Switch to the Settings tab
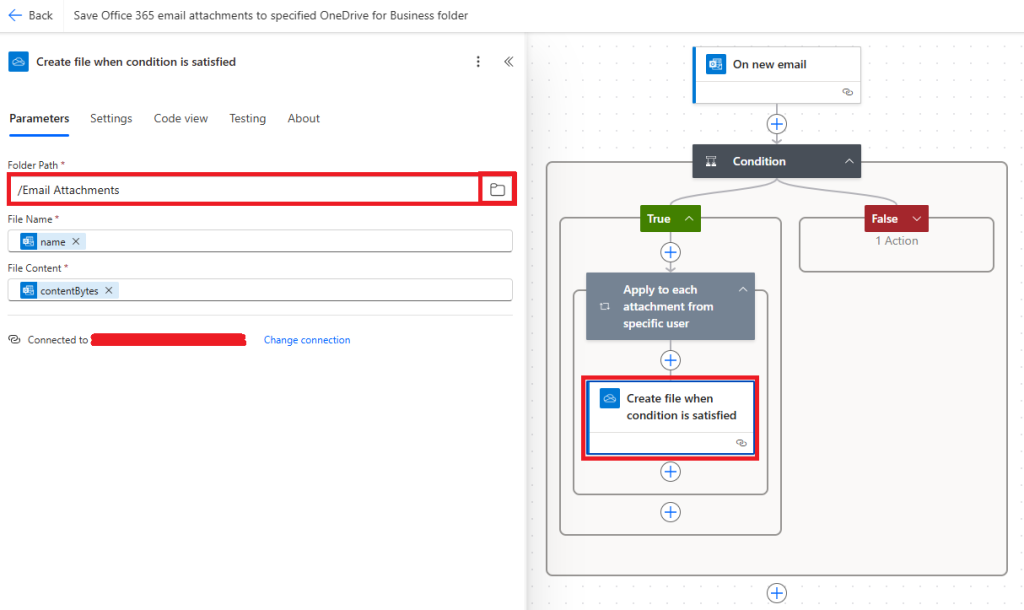Image resolution: width=1024 pixels, height=610 pixels. 111,118
